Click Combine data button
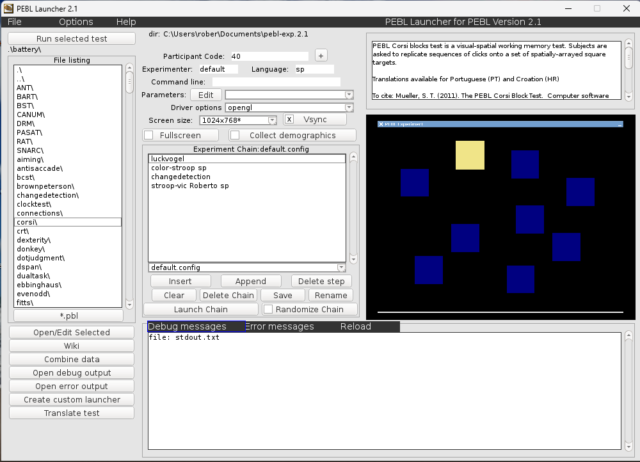Viewport: 640px width, 462px height. (72, 359)
